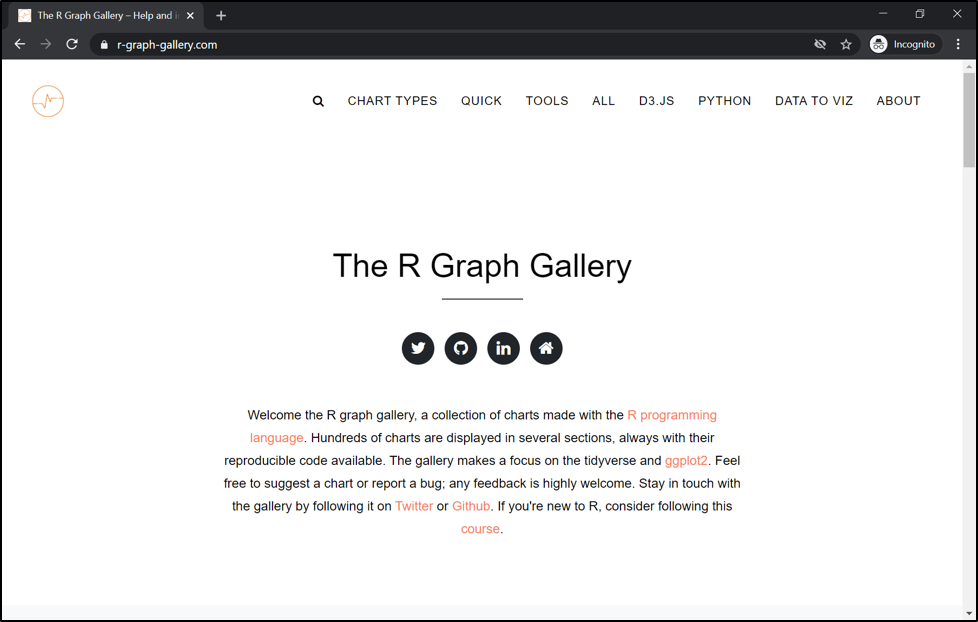Open the GitHub social icon
The width and height of the screenshot is (978, 622).
[x=461, y=348]
